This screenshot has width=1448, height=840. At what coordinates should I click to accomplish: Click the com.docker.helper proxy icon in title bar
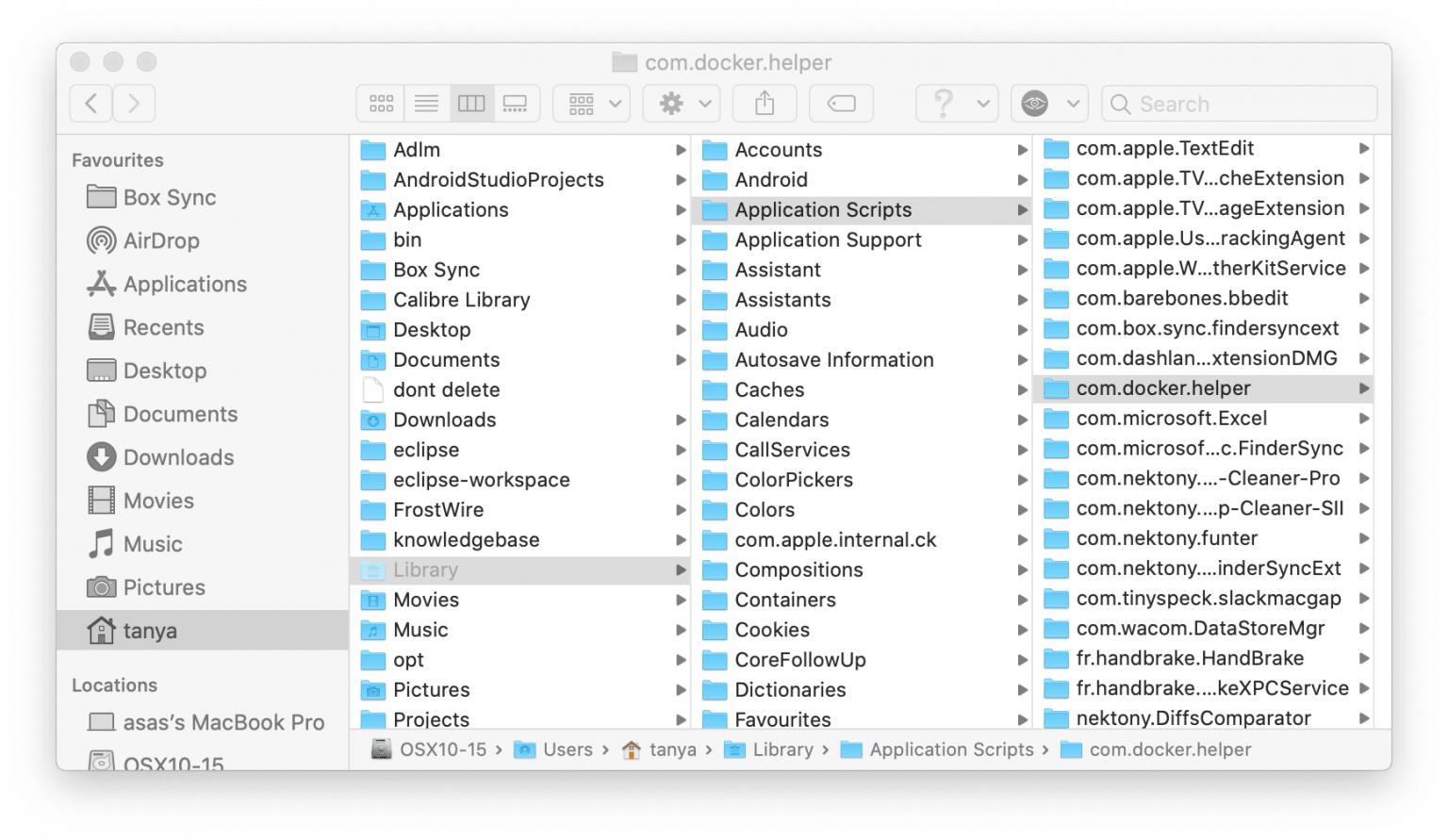tap(623, 62)
